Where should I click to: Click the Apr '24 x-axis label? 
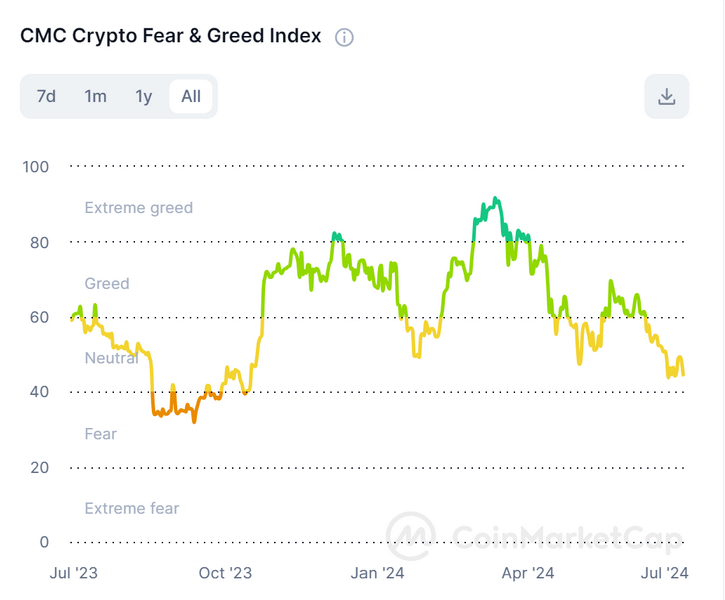(x=528, y=573)
